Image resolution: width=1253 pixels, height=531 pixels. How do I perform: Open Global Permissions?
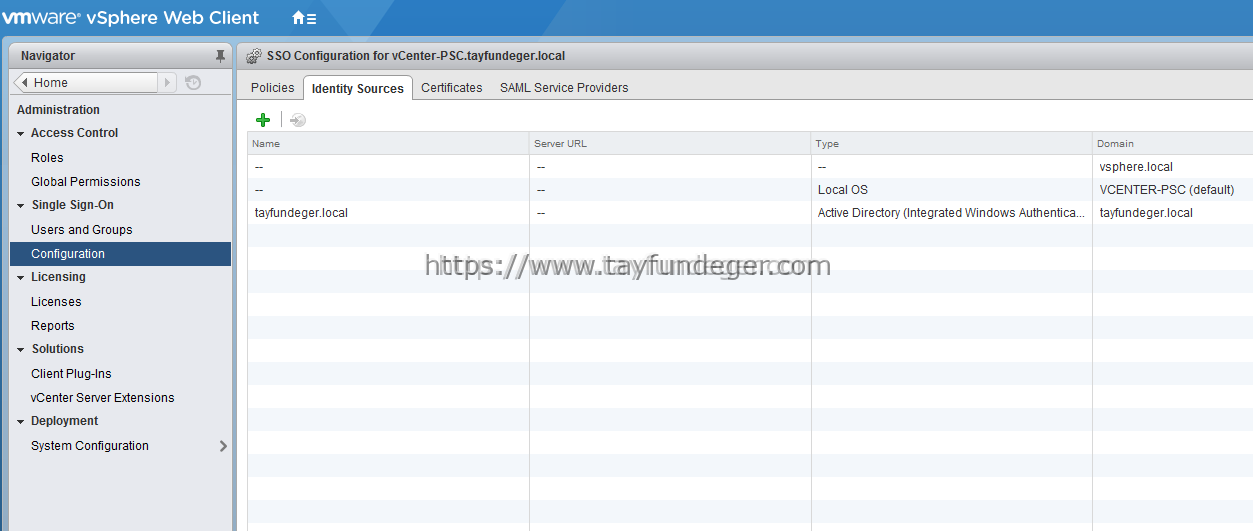pyautogui.click(x=85, y=182)
